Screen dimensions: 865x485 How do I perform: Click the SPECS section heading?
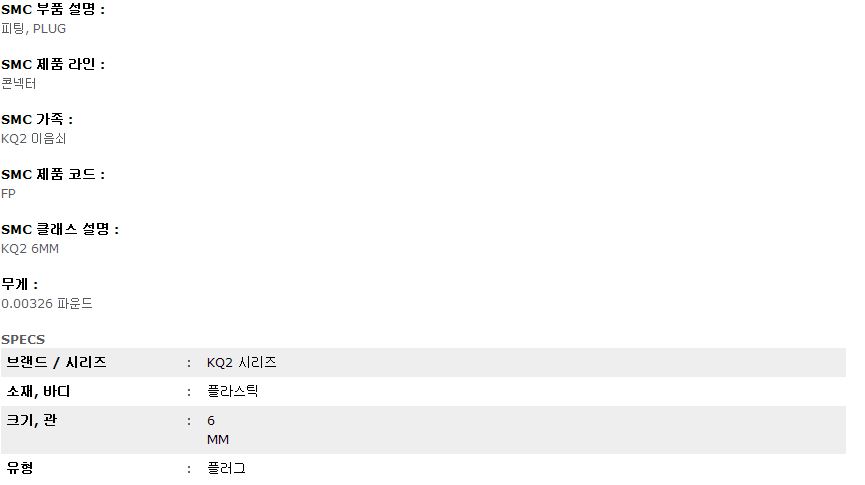point(23,339)
